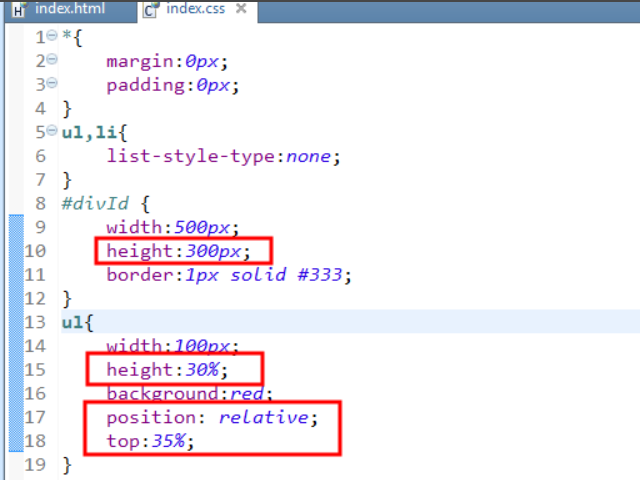Viewport: 640px width, 480px height.
Task: Click the closing brace on line 4
Action: [67, 109]
